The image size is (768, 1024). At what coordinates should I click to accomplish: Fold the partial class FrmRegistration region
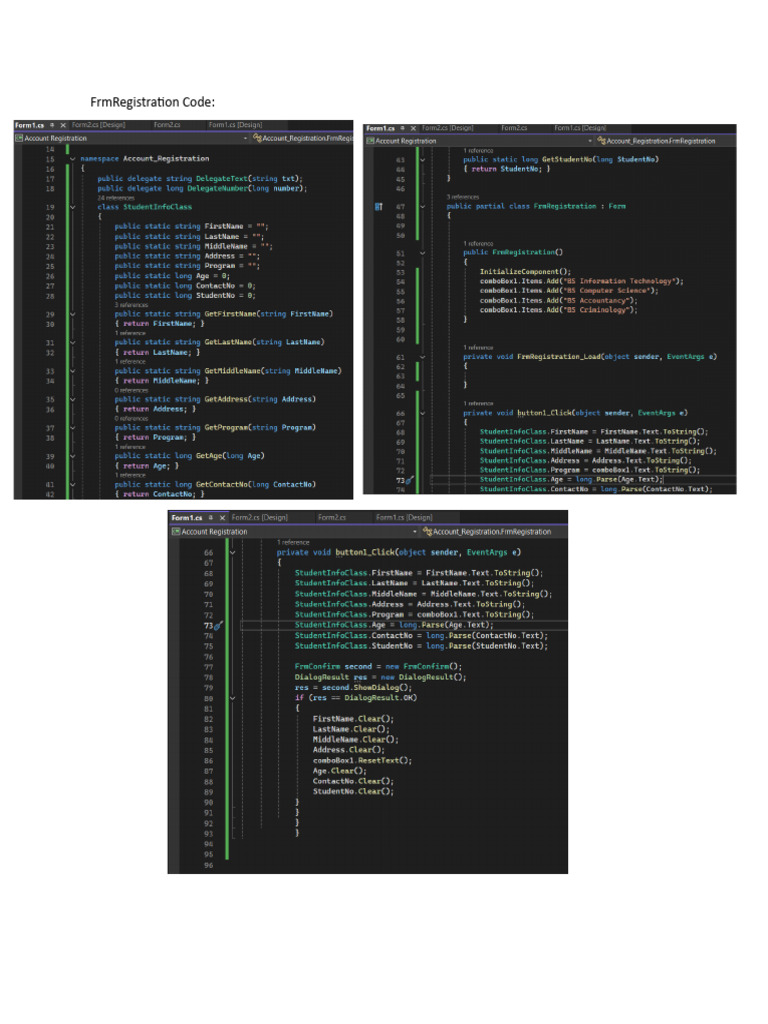(422, 207)
